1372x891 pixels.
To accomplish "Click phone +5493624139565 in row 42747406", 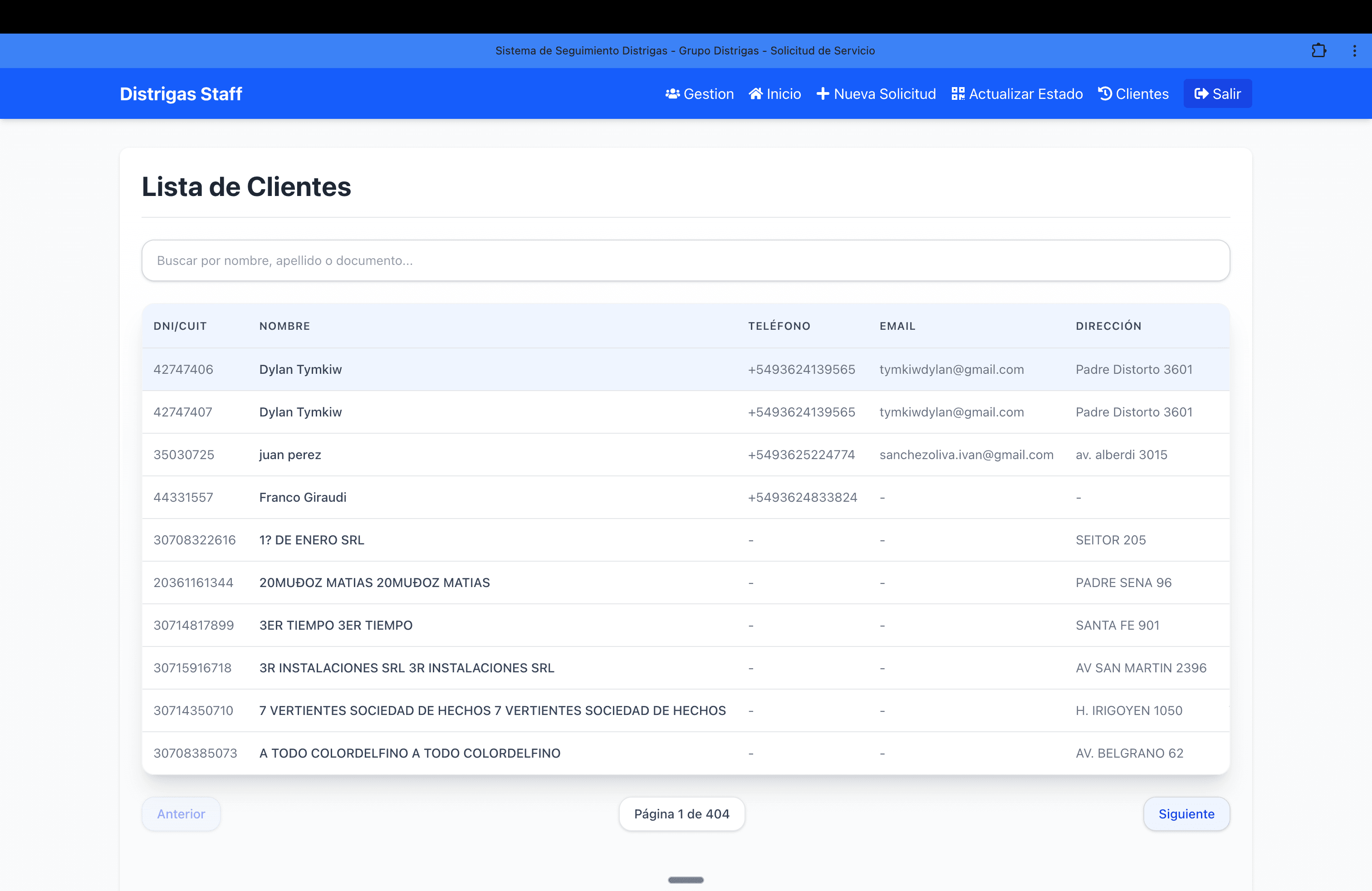I will (801, 369).
